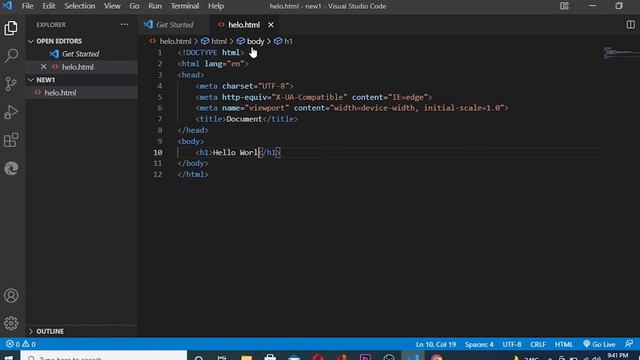640x360 pixels.
Task: Click line number 1 in gutter
Action: [160, 53]
